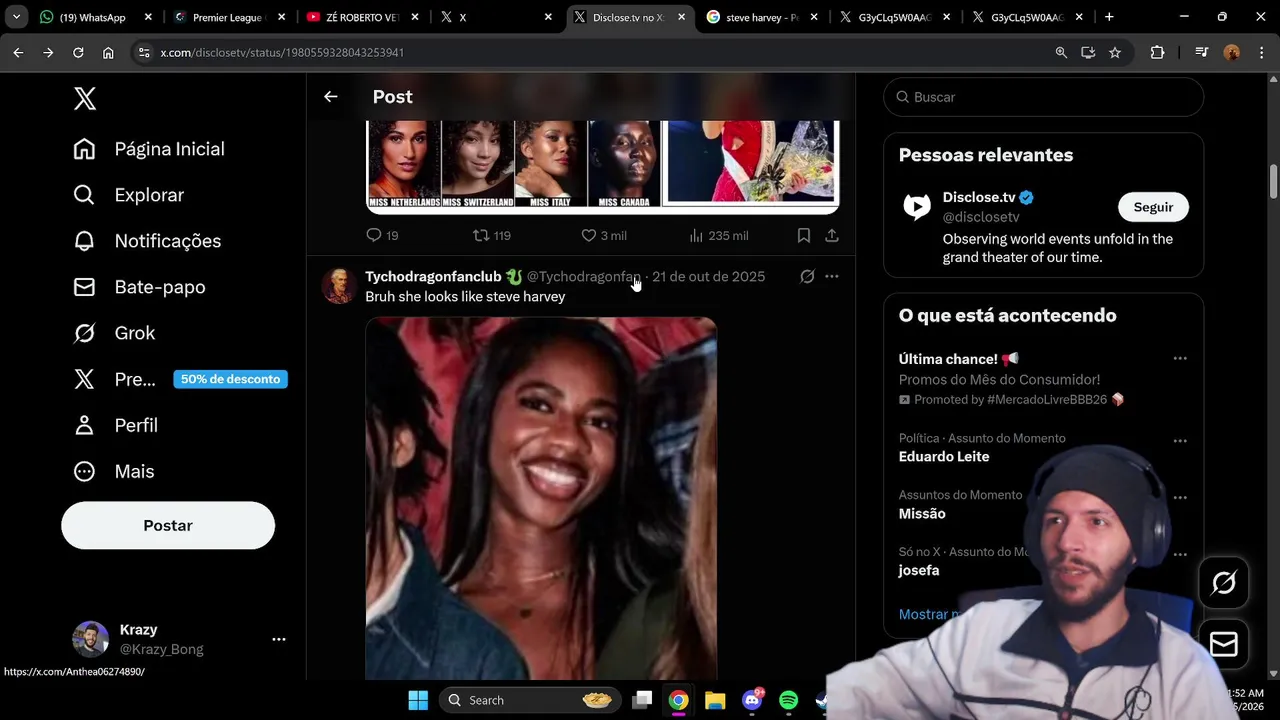Image resolution: width=1280 pixels, height=720 pixels.
Task: Click the floating messages envelope button
Action: tap(1224, 645)
